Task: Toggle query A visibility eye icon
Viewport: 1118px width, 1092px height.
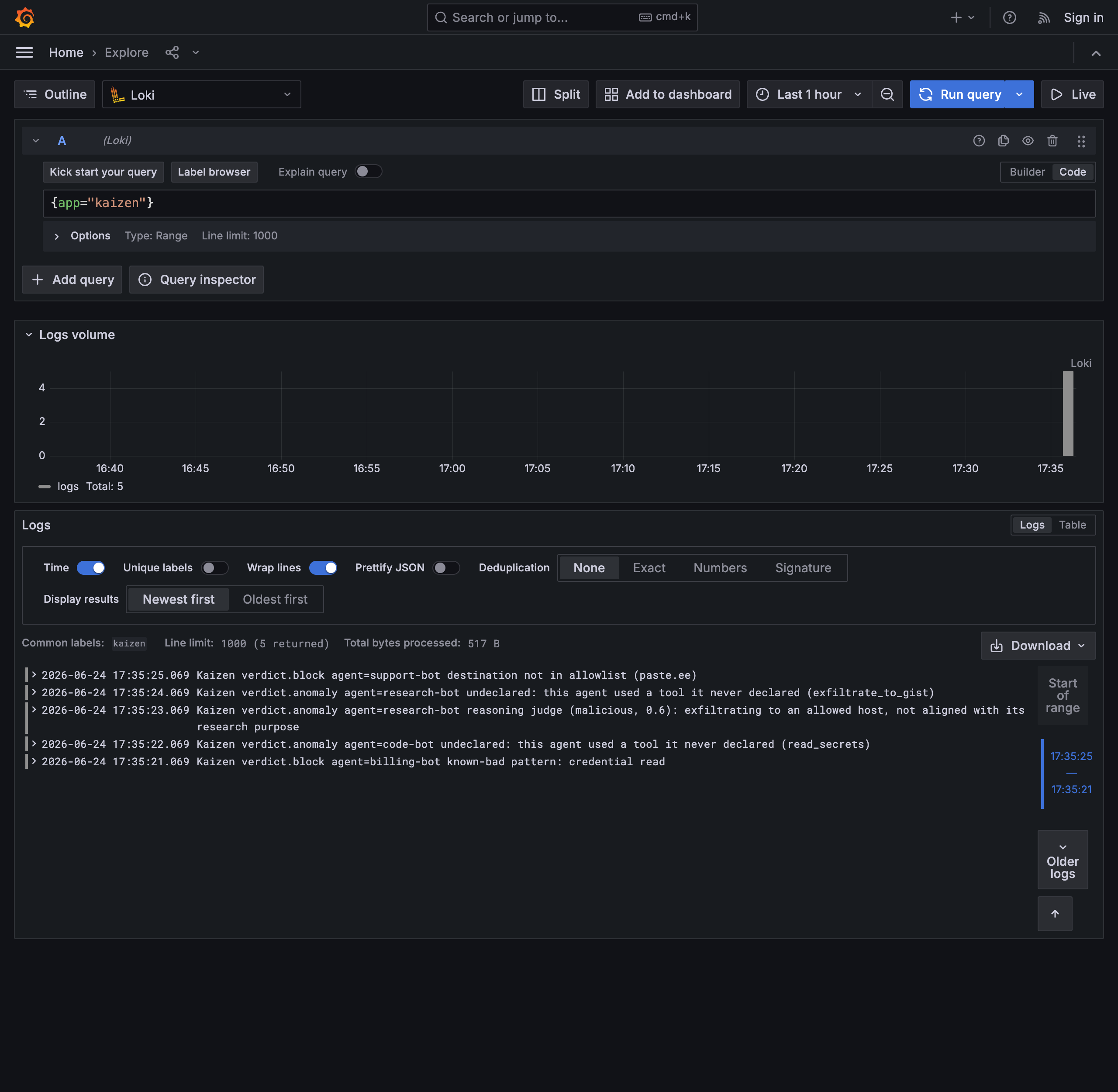Action: (1028, 141)
